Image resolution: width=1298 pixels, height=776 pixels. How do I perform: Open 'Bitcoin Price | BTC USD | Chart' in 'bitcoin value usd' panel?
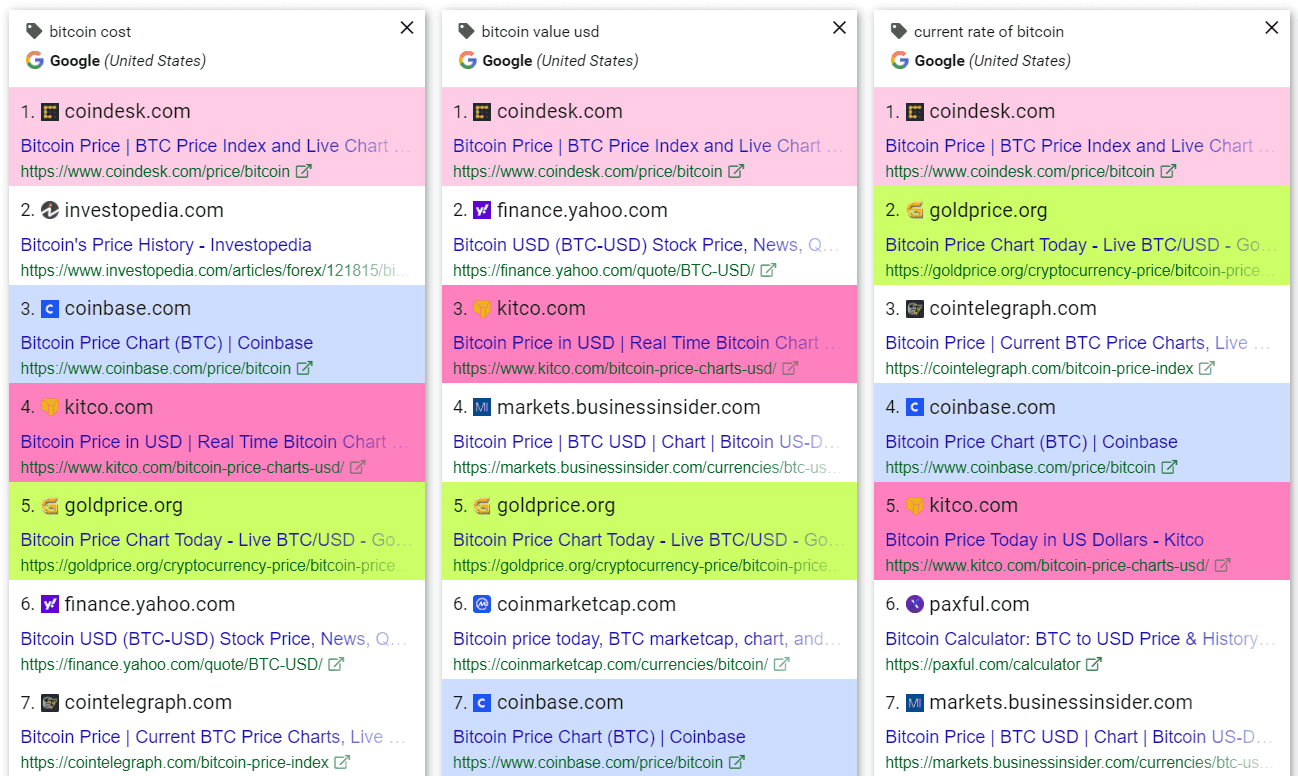click(645, 441)
